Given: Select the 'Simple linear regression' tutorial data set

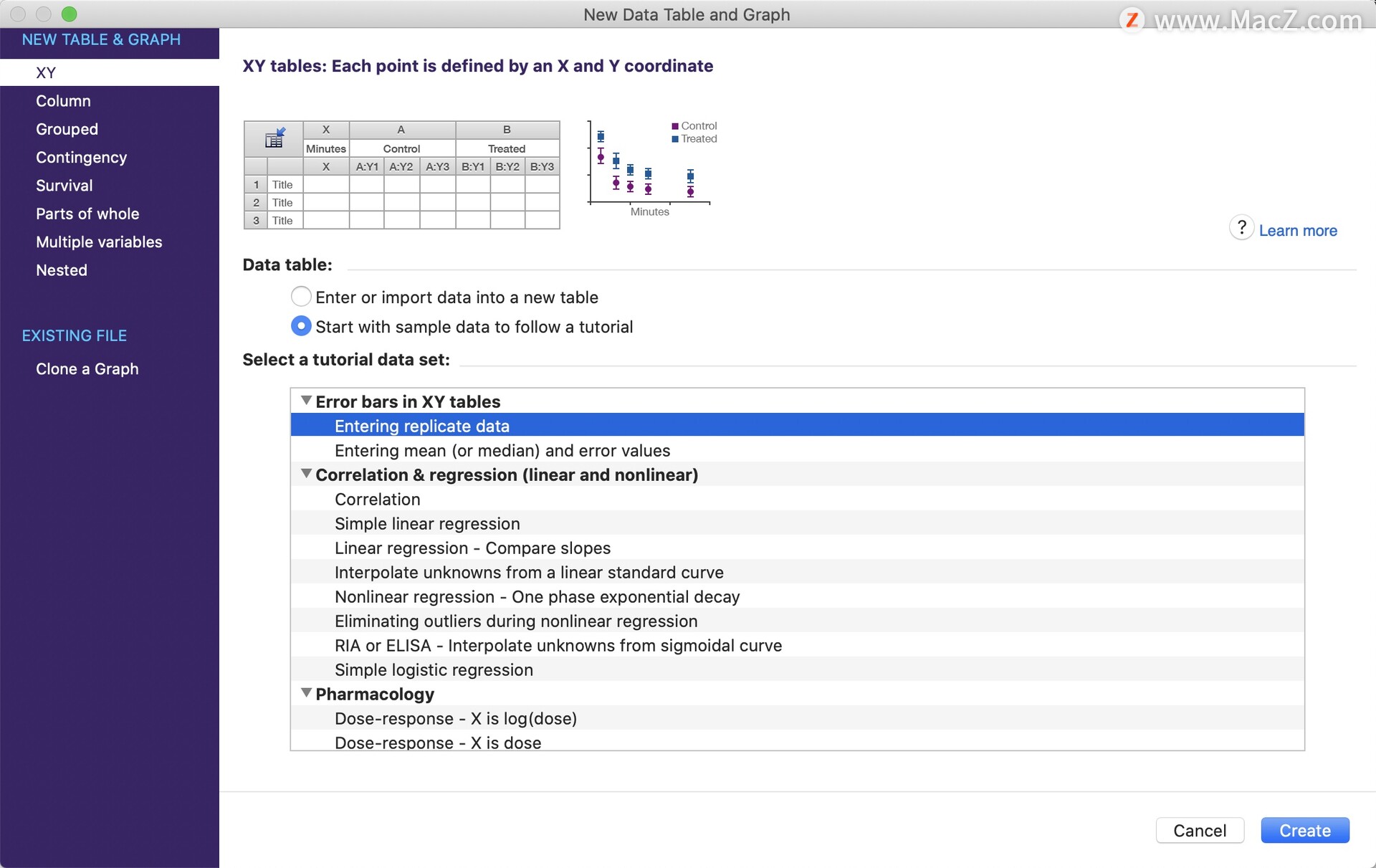Looking at the screenshot, I should (x=427, y=523).
